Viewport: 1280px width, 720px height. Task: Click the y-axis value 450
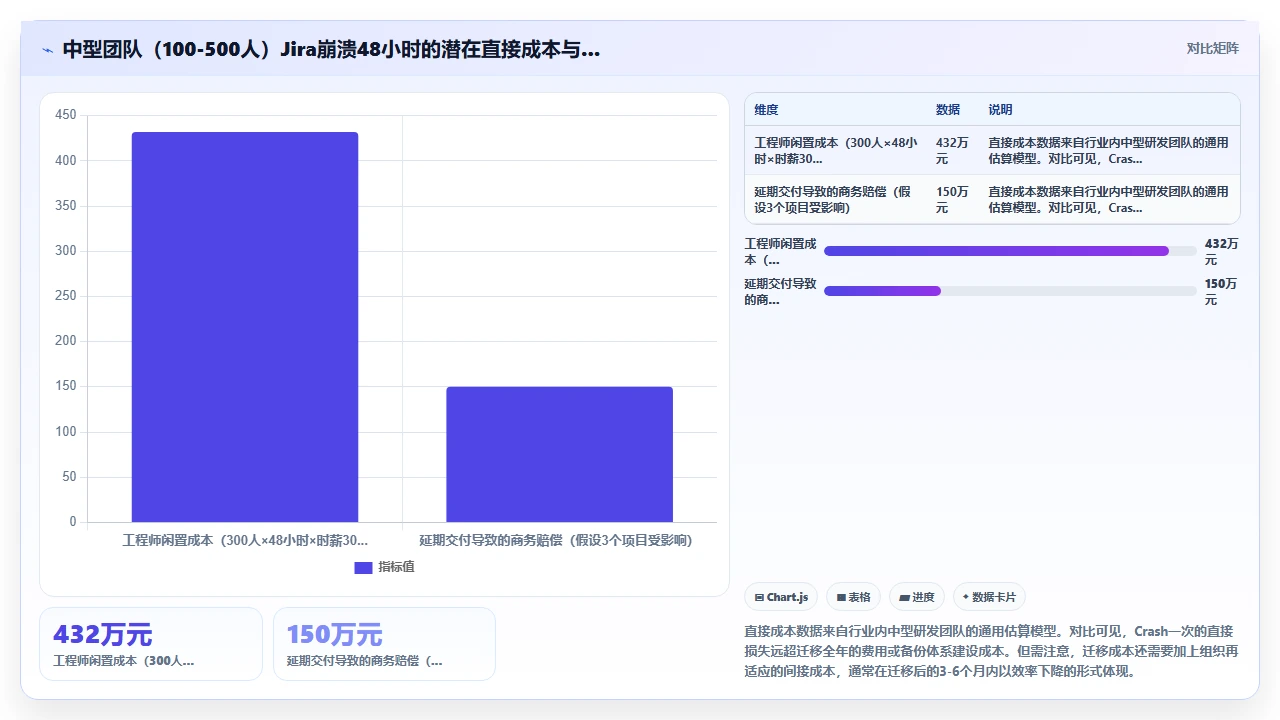(x=66, y=115)
